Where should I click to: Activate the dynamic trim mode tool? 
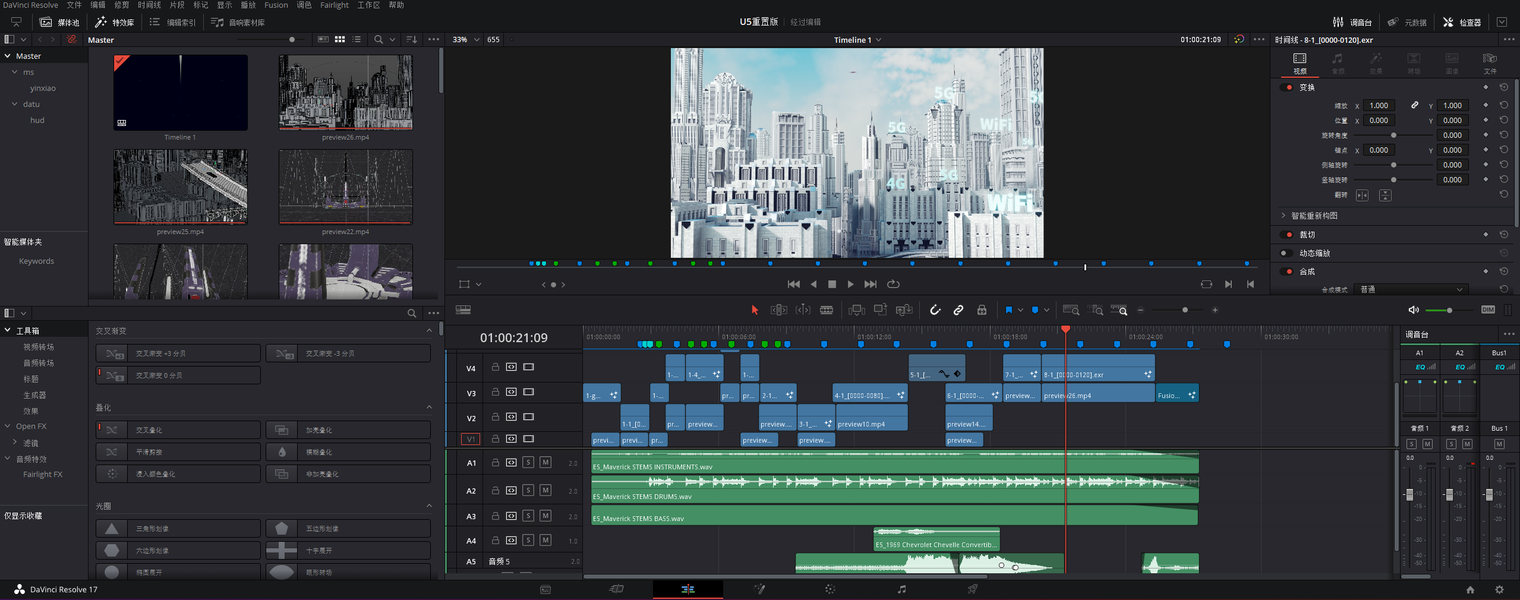point(803,310)
